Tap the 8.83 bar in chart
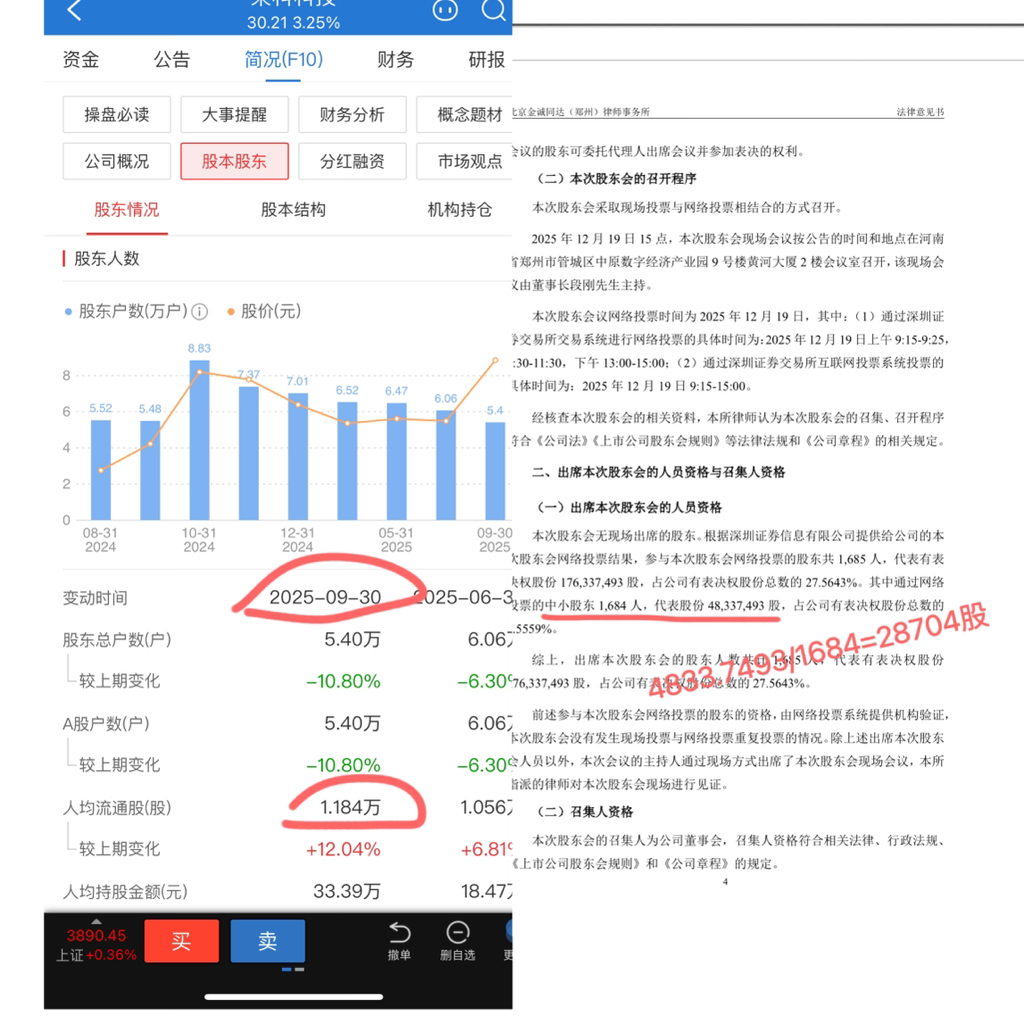This screenshot has height=1024, width=1024. [199, 440]
